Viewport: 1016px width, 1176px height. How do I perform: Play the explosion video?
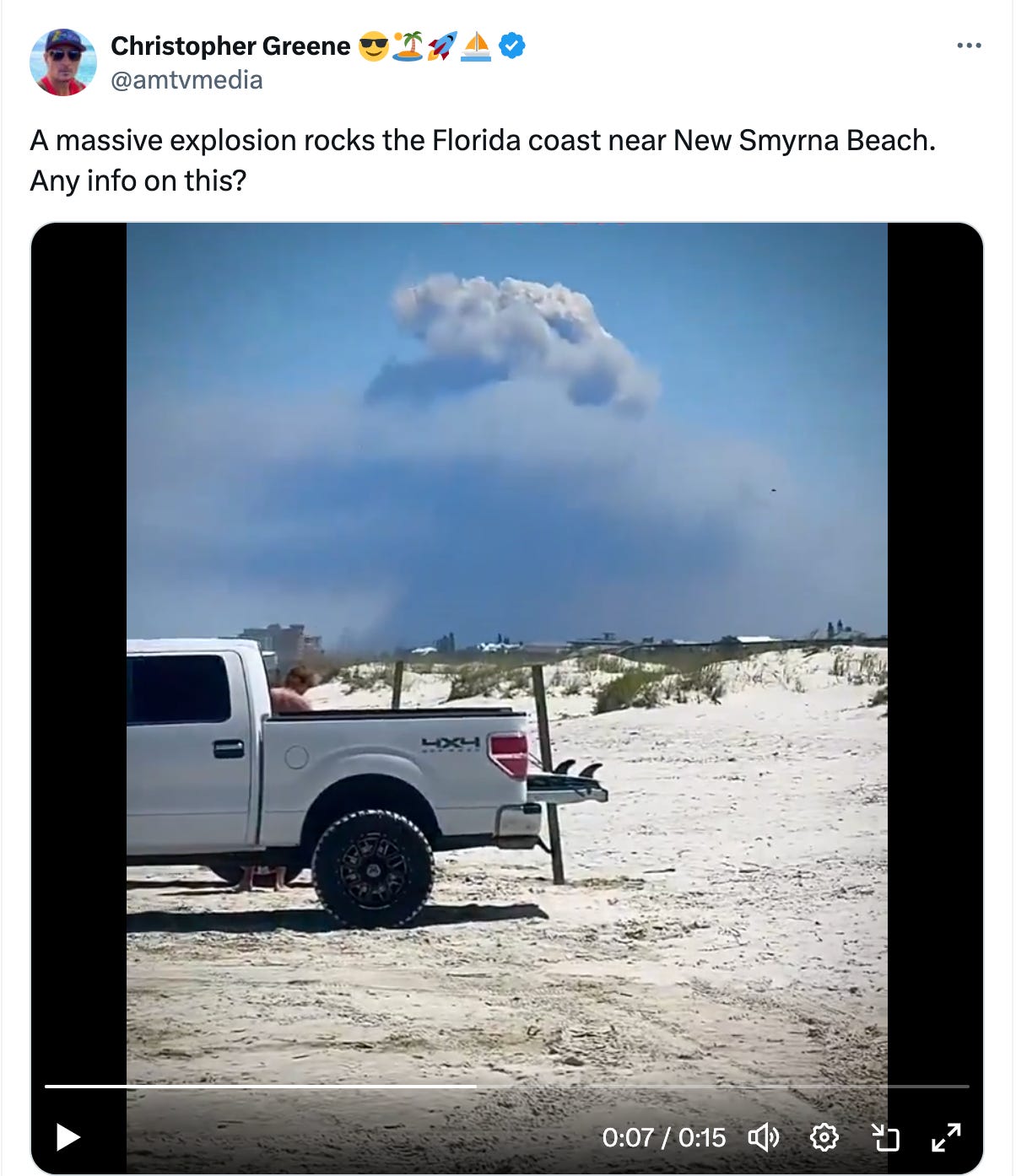point(68,1137)
